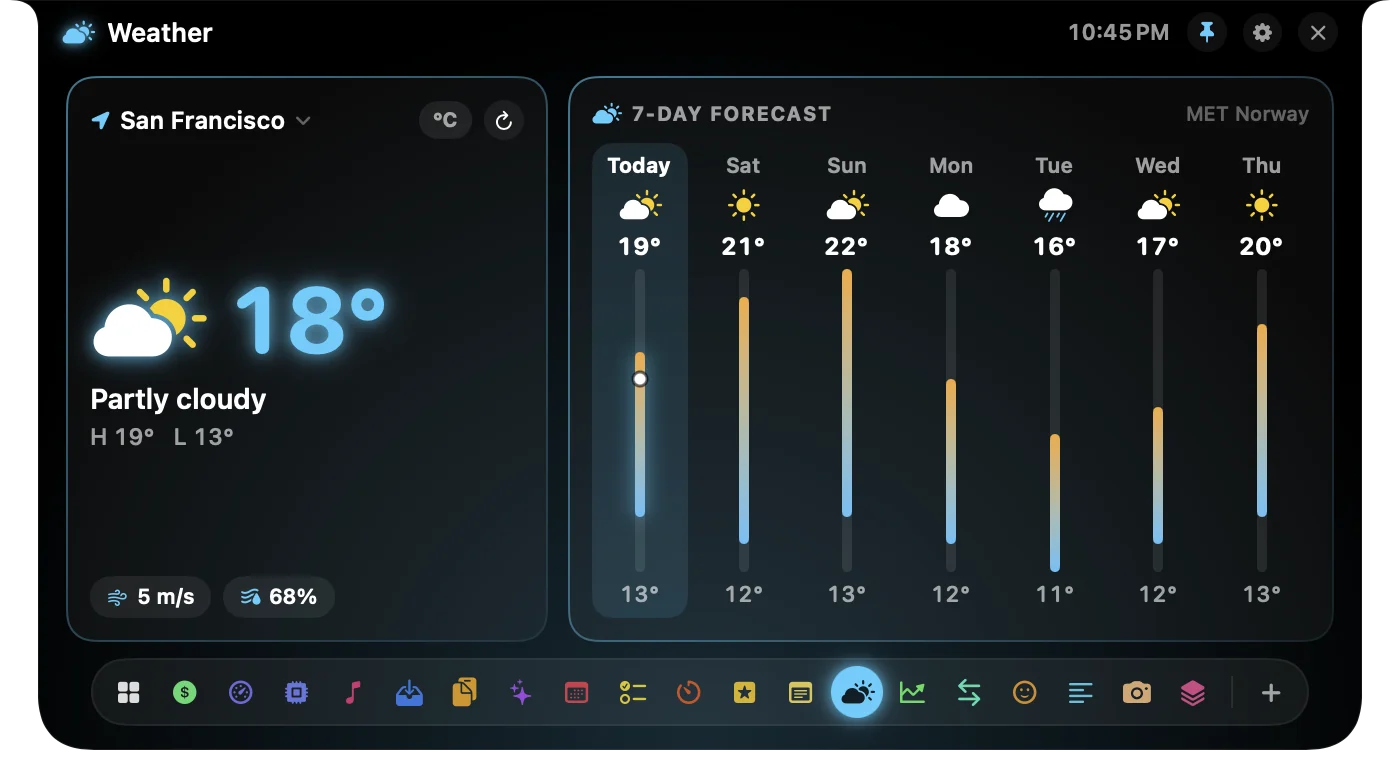This screenshot has width=1400, height=770.
Task: Select the Today forecast column
Action: [x=640, y=380]
